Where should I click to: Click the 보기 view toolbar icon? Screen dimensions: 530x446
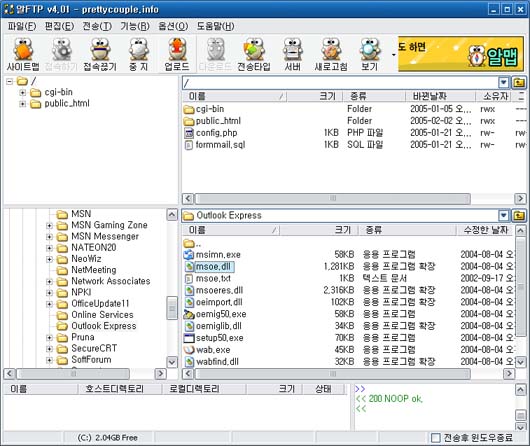369,54
